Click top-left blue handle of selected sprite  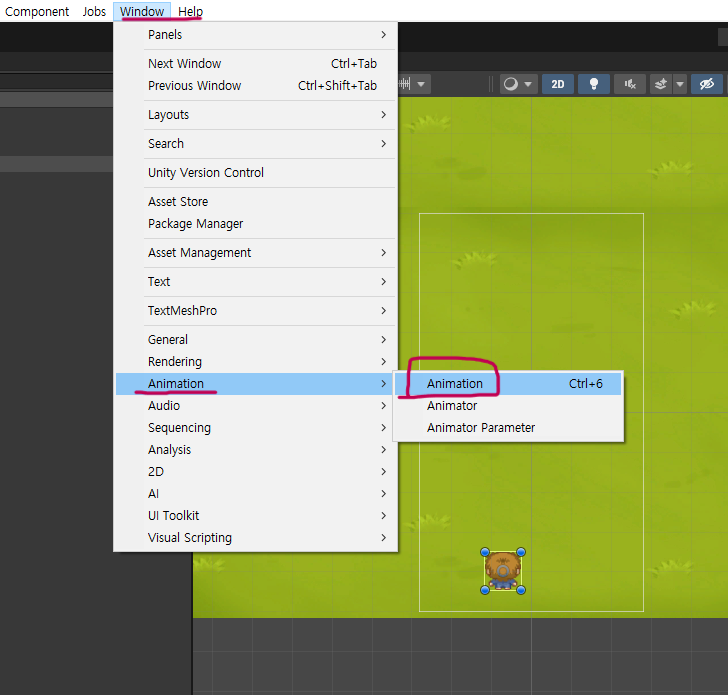485,551
